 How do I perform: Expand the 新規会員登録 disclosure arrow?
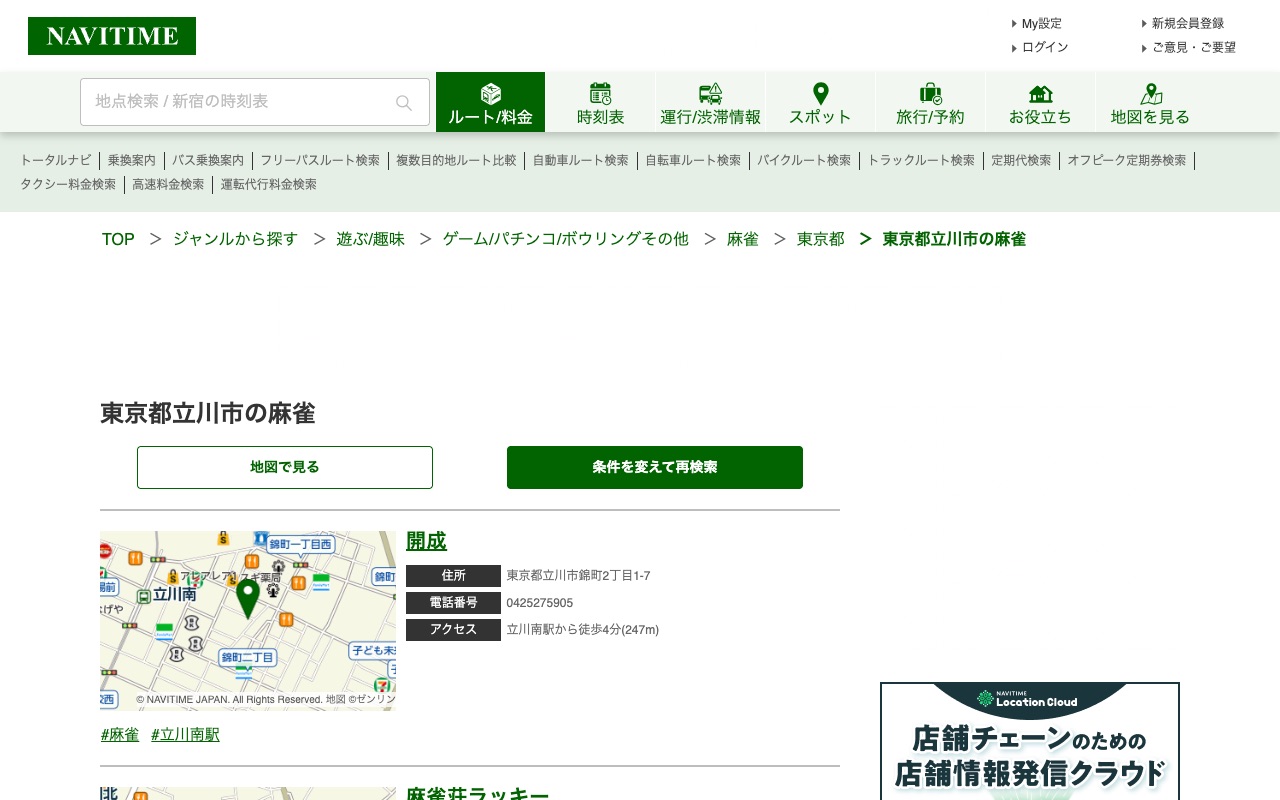(1144, 23)
